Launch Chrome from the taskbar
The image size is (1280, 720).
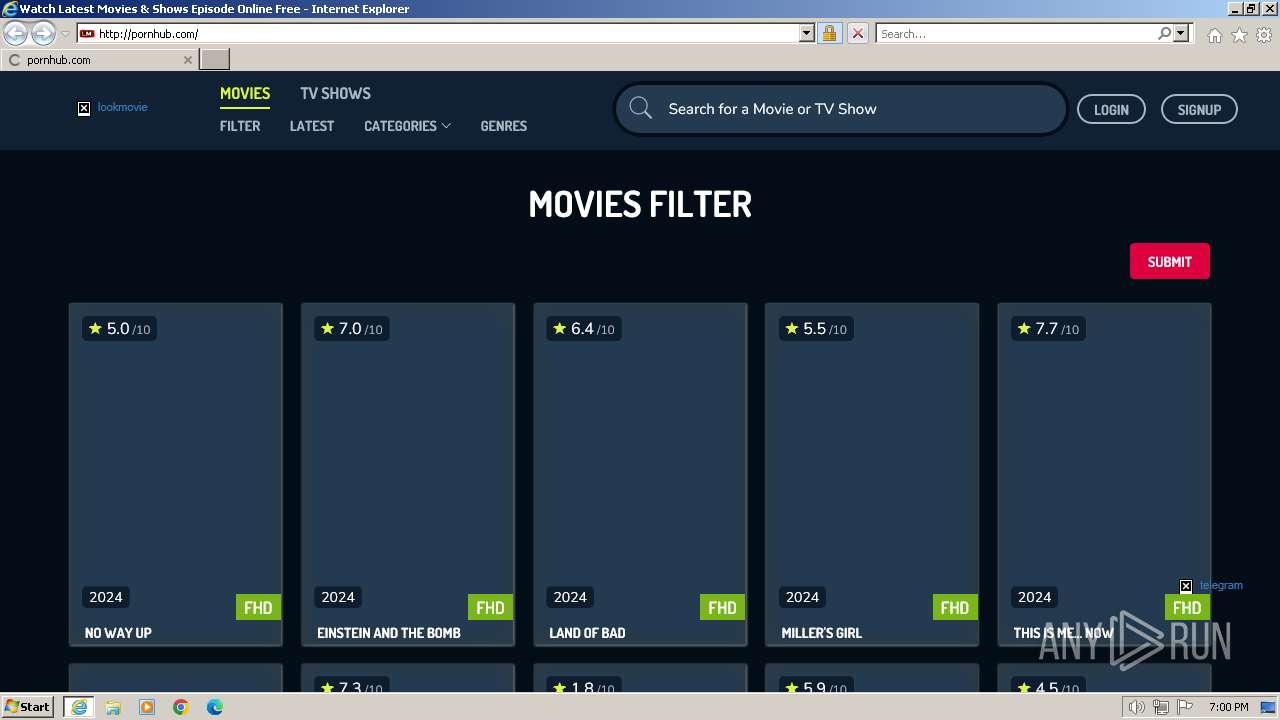click(181, 707)
